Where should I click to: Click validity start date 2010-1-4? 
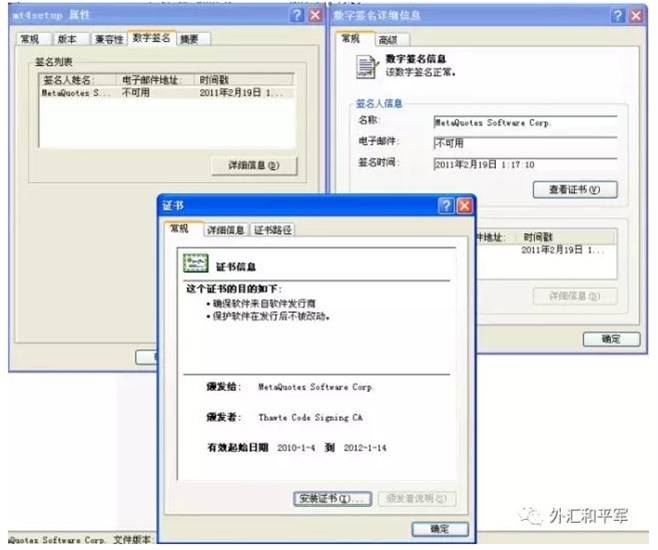[296, 448]
